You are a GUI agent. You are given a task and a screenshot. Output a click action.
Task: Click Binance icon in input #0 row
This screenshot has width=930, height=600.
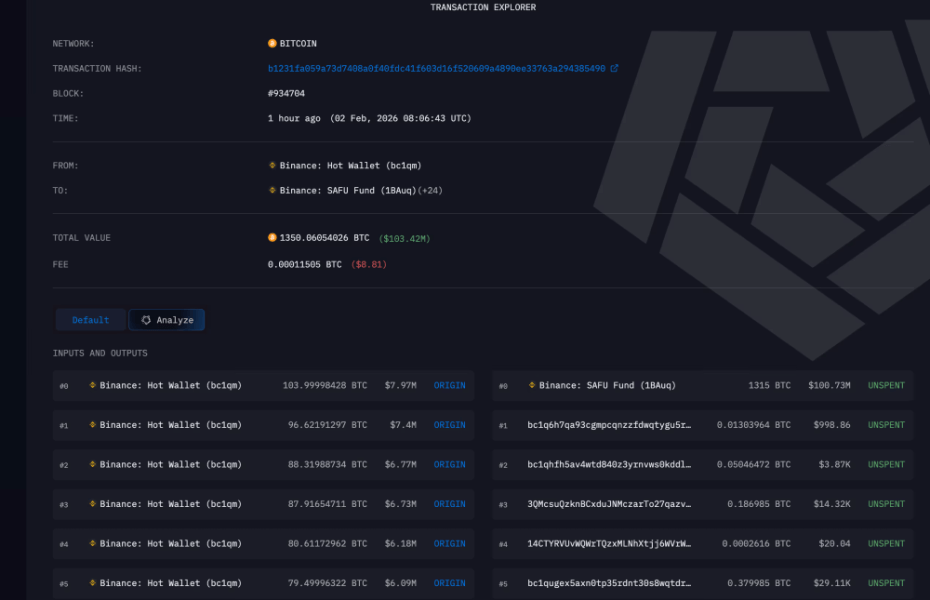(x=93, y=385)
